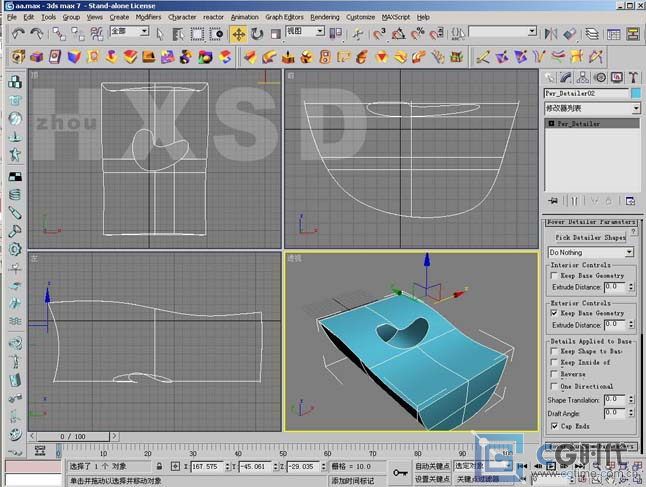Screen dimensions: 646x487
Task: Click the Interior Extrude Distance spinner arrows
Action: coord(631,287)
